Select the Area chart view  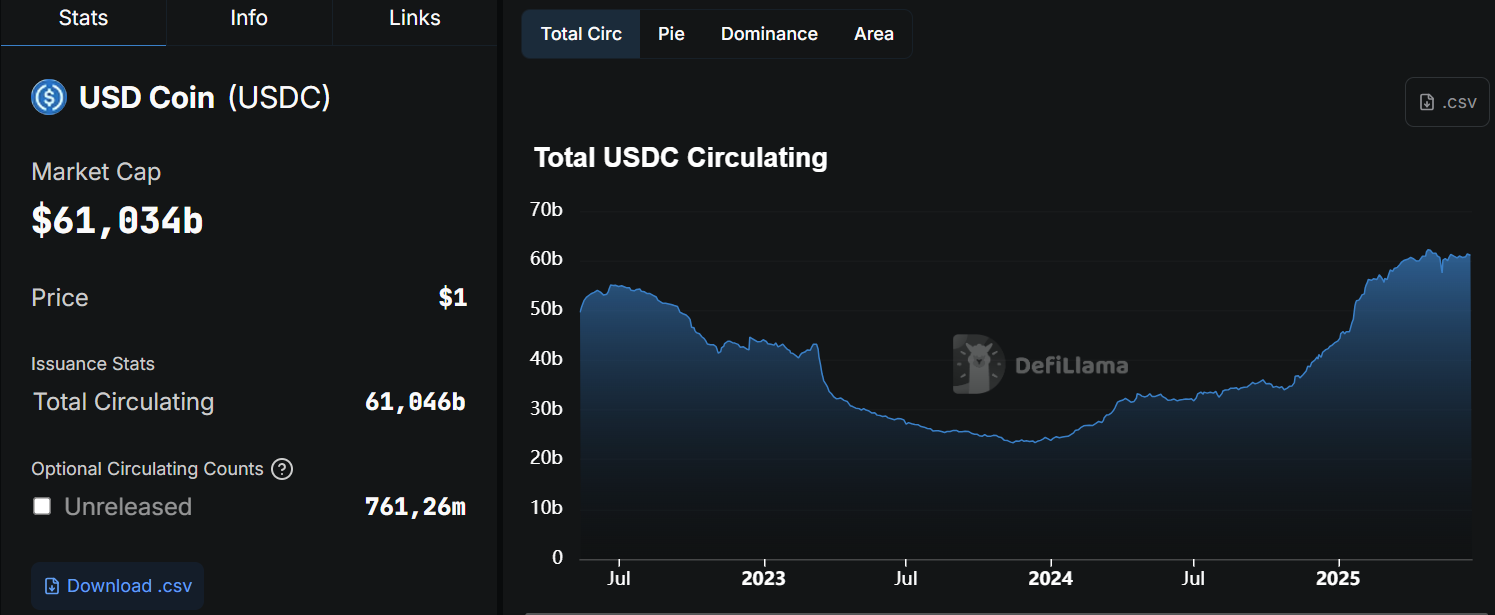[873, 34]
